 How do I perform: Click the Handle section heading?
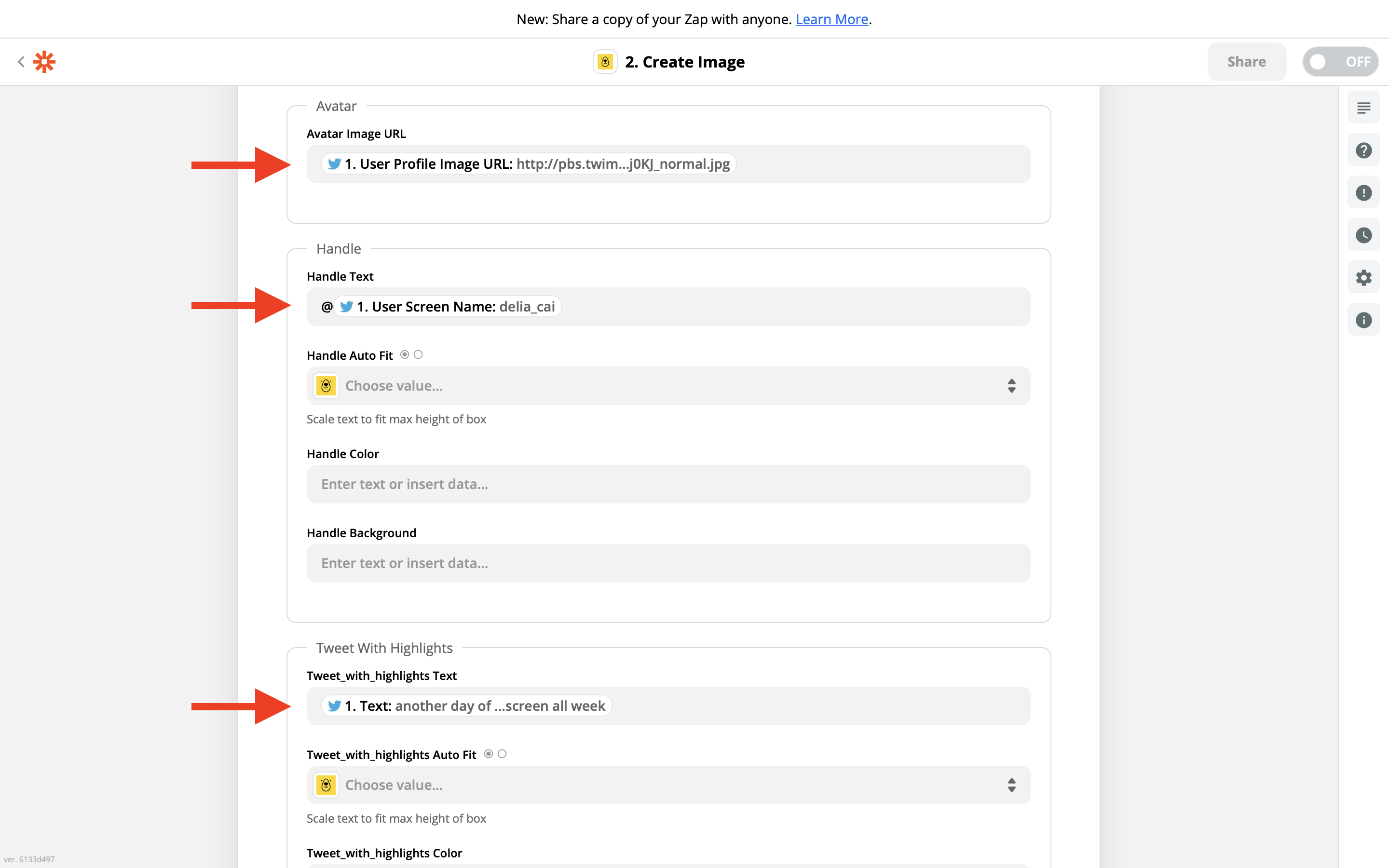tap(339, 248)
